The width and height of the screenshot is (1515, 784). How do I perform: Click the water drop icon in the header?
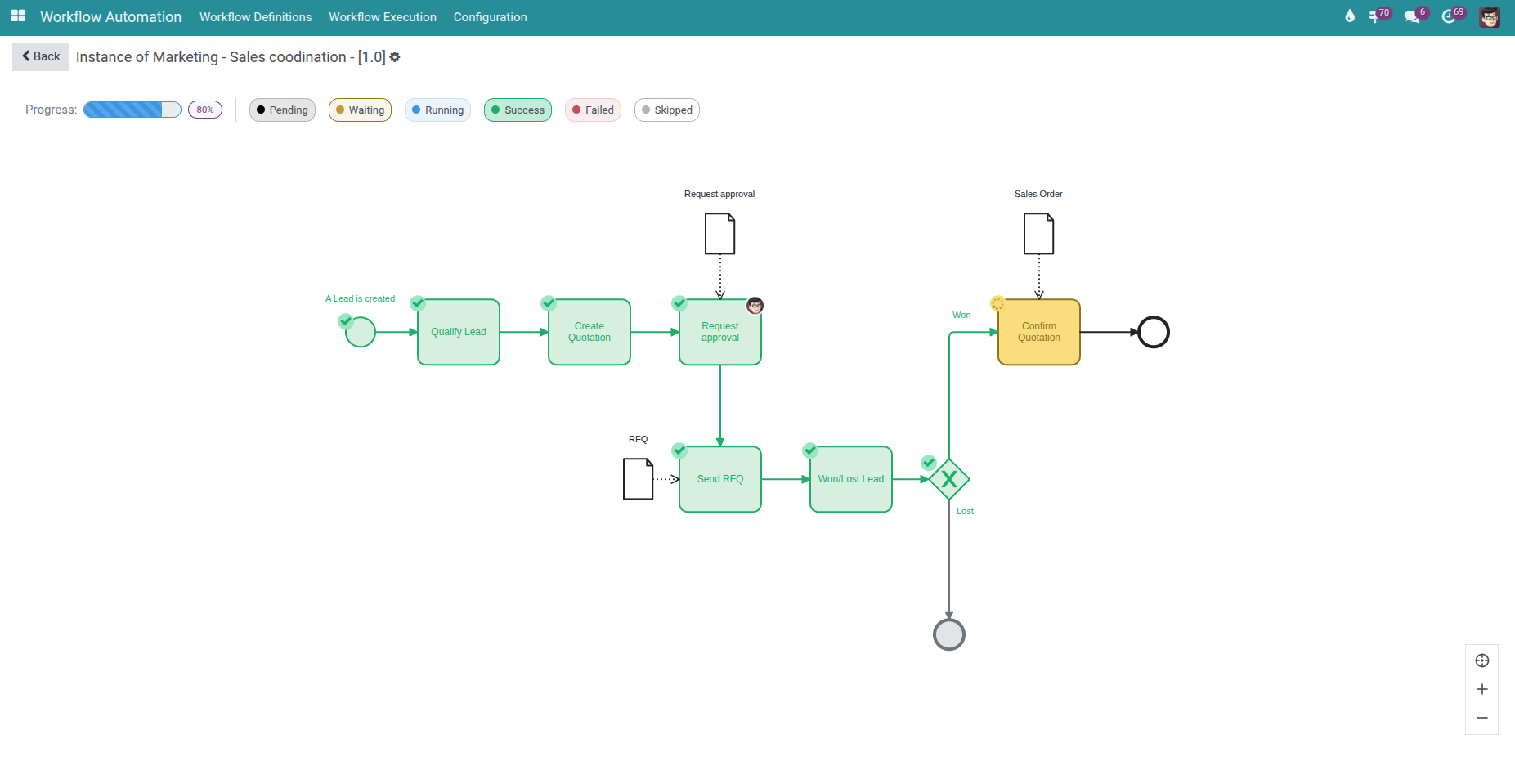(x=1349, y=16)
